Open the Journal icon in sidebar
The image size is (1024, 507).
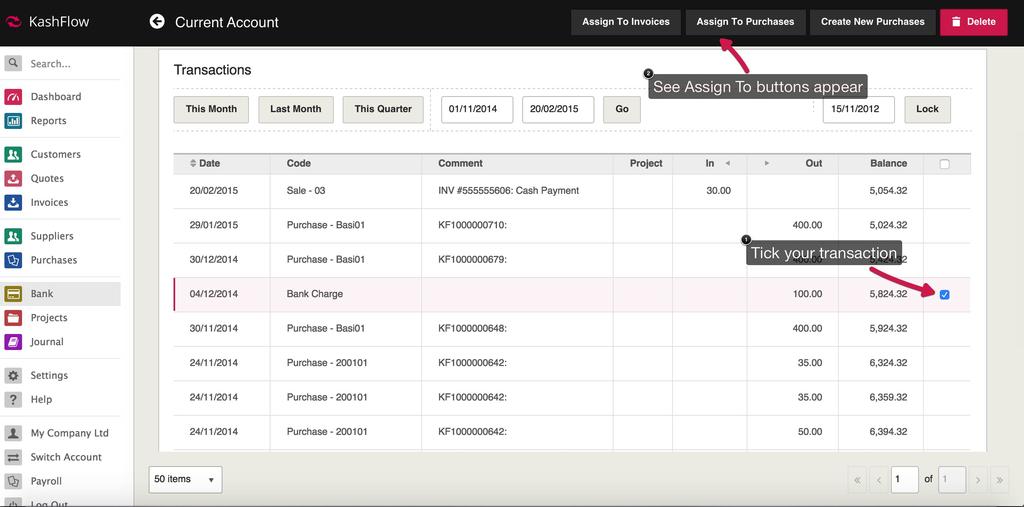click(13, 342)
